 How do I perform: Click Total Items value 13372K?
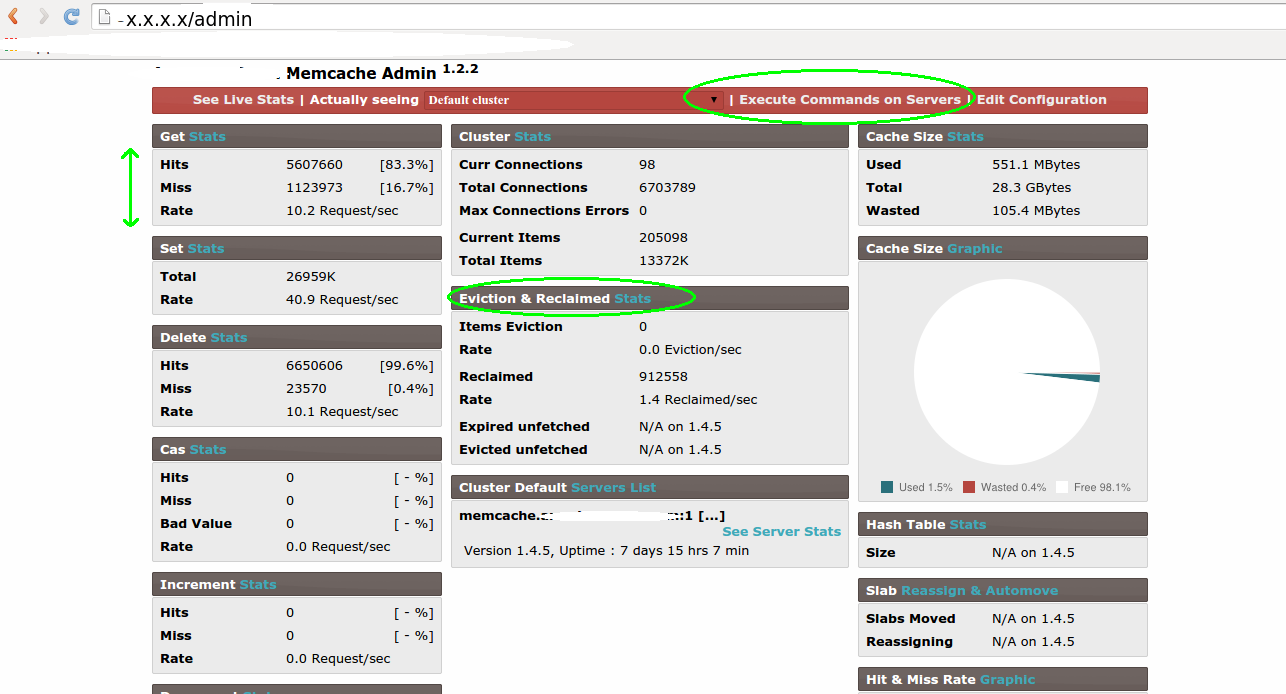coord(664,261)
